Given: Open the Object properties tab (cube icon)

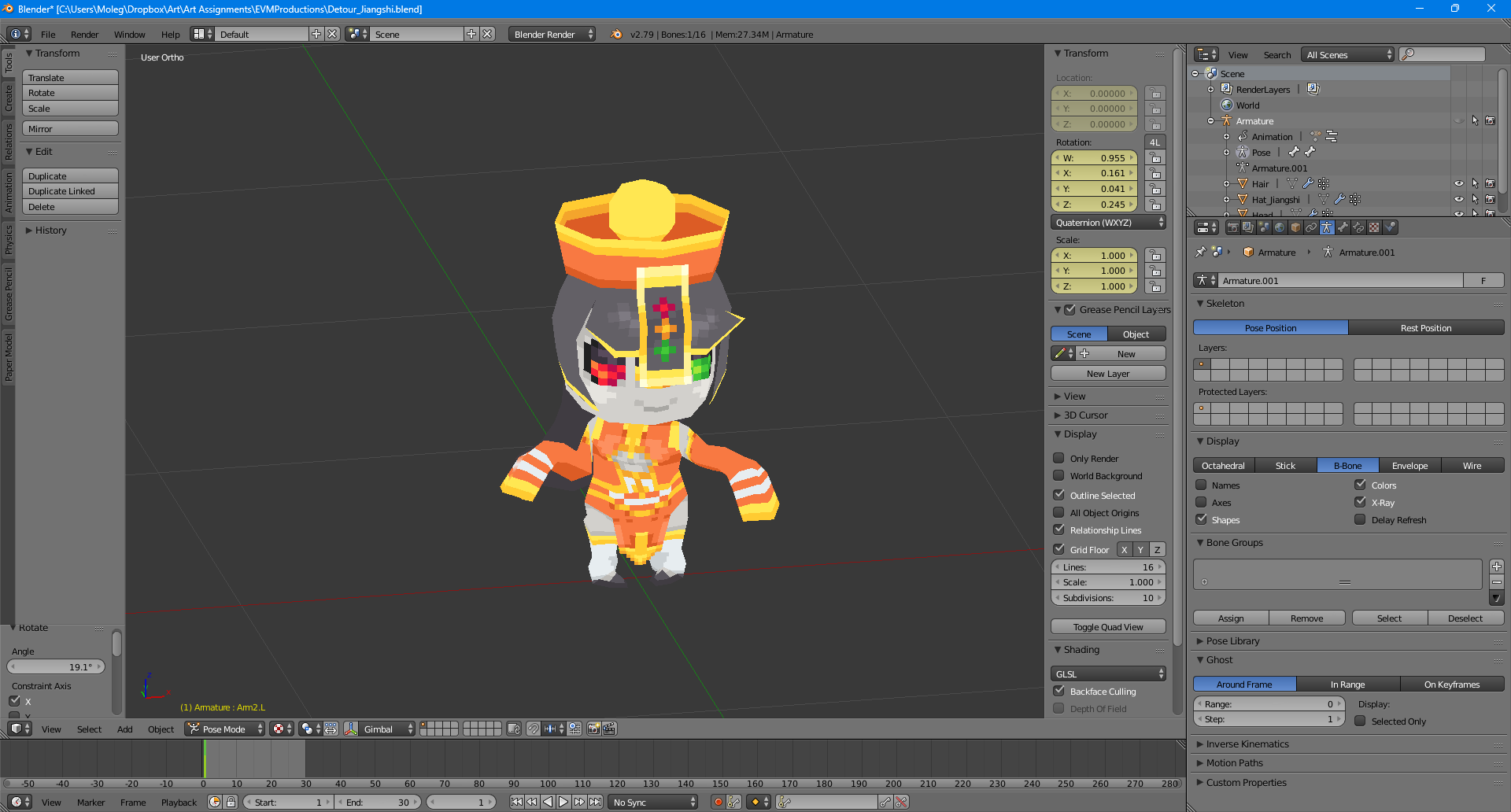Looking at the screenshot, I should tap(1295, 227).
